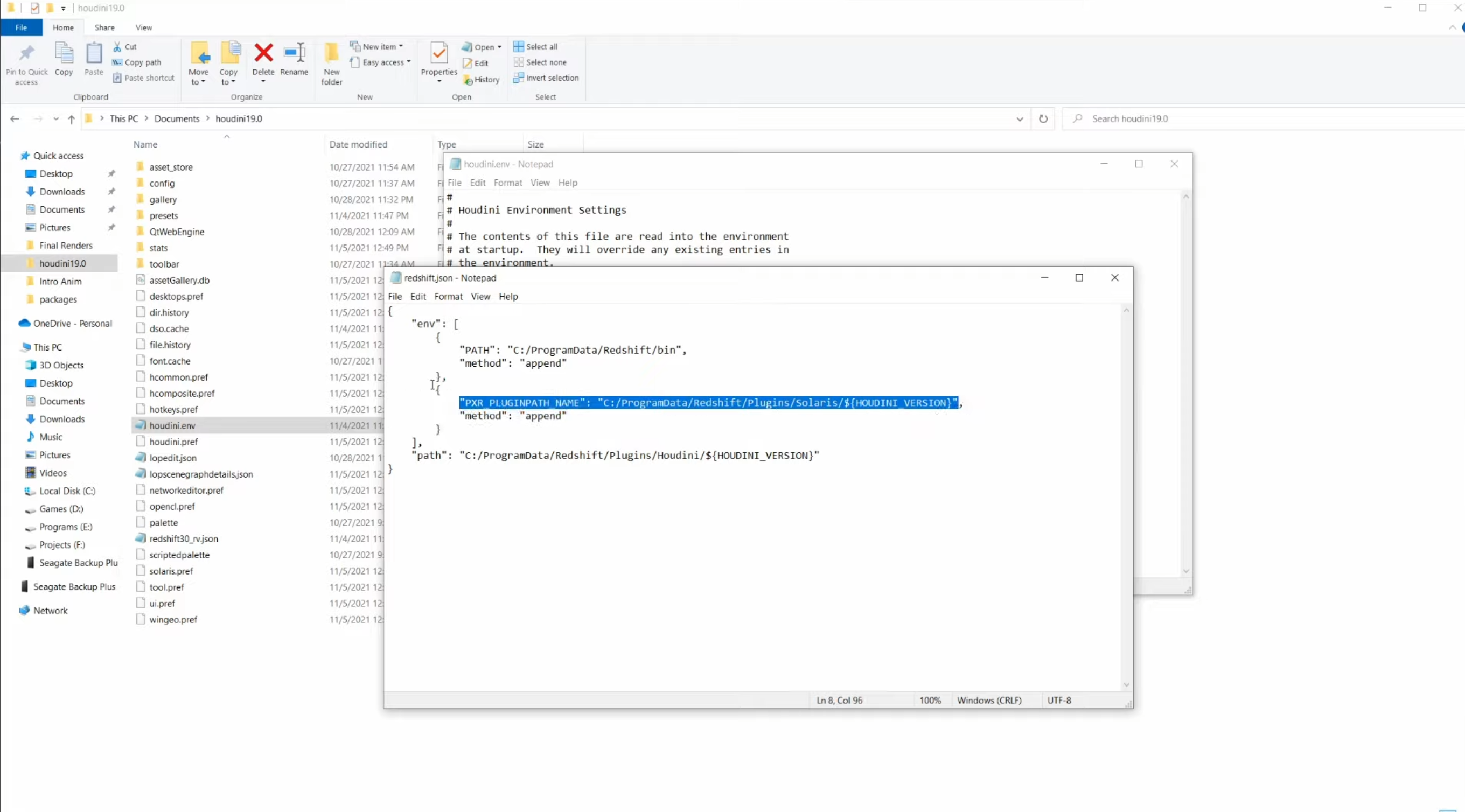Click This PC in address breadcrumb
The height and width of the screenshot is (812, 1465).
point(123,119)
